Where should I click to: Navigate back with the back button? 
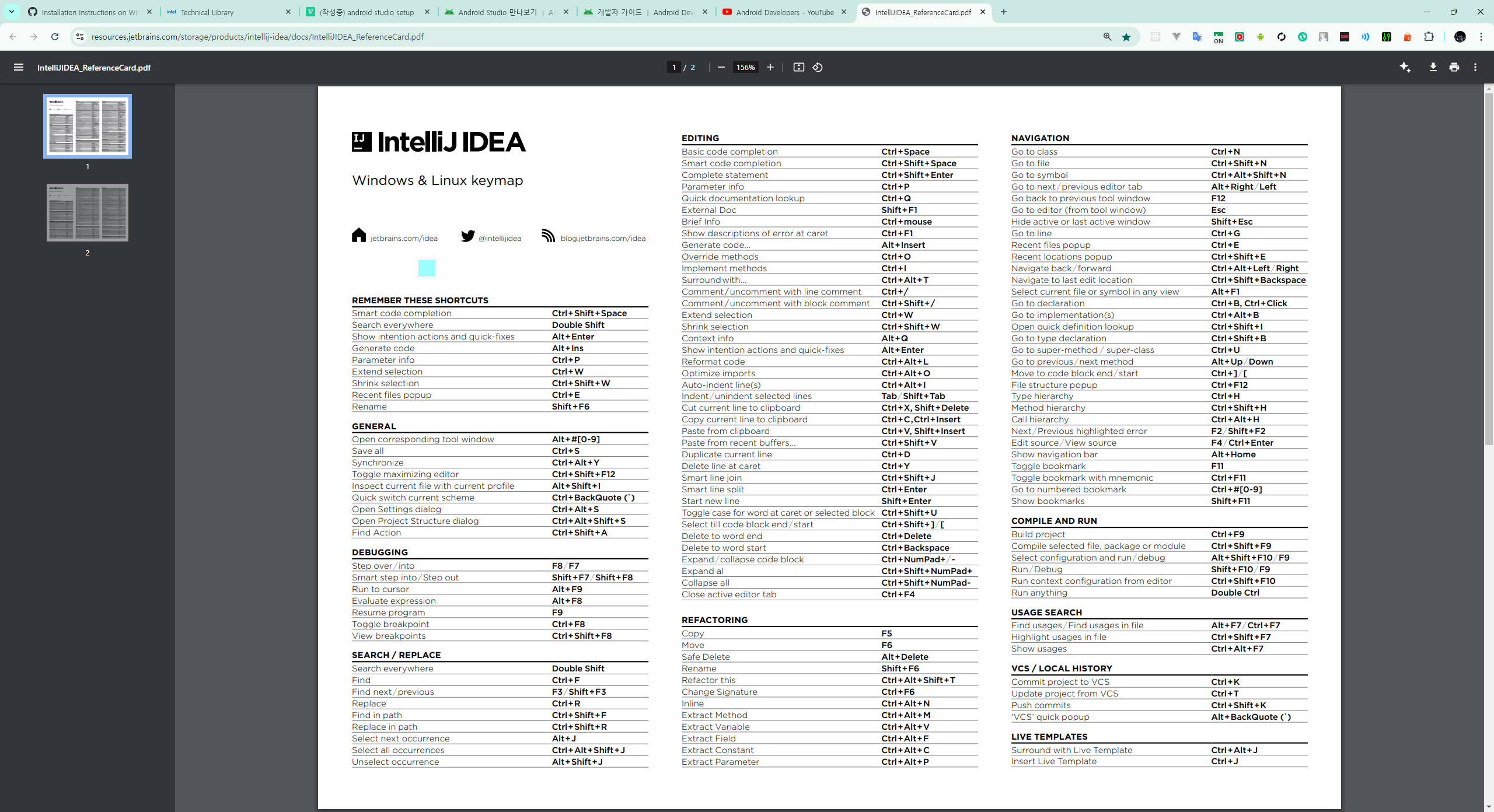pyautogui.click(x=13, y=36)
